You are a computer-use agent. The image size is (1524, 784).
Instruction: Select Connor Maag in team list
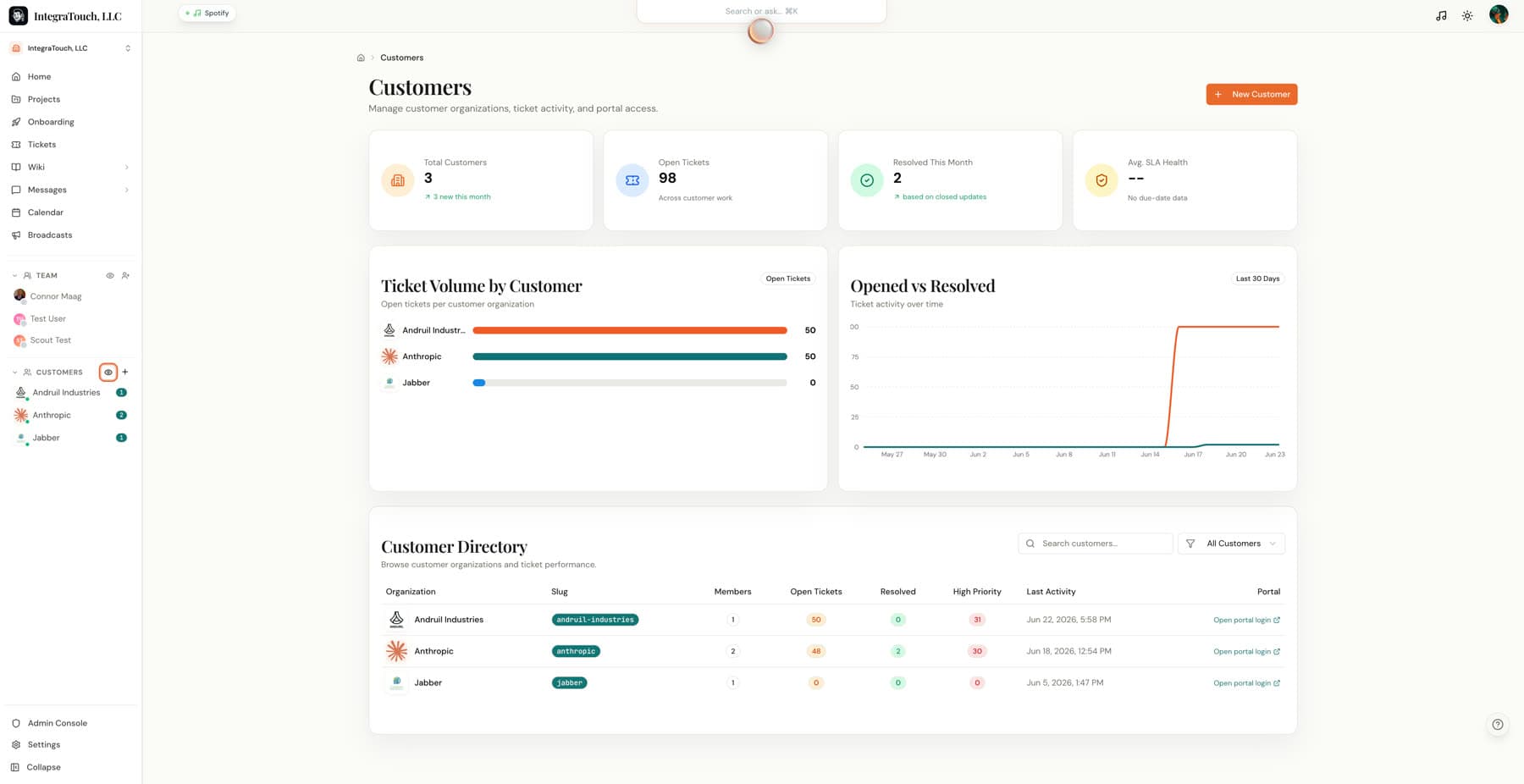tap(56, 296)
